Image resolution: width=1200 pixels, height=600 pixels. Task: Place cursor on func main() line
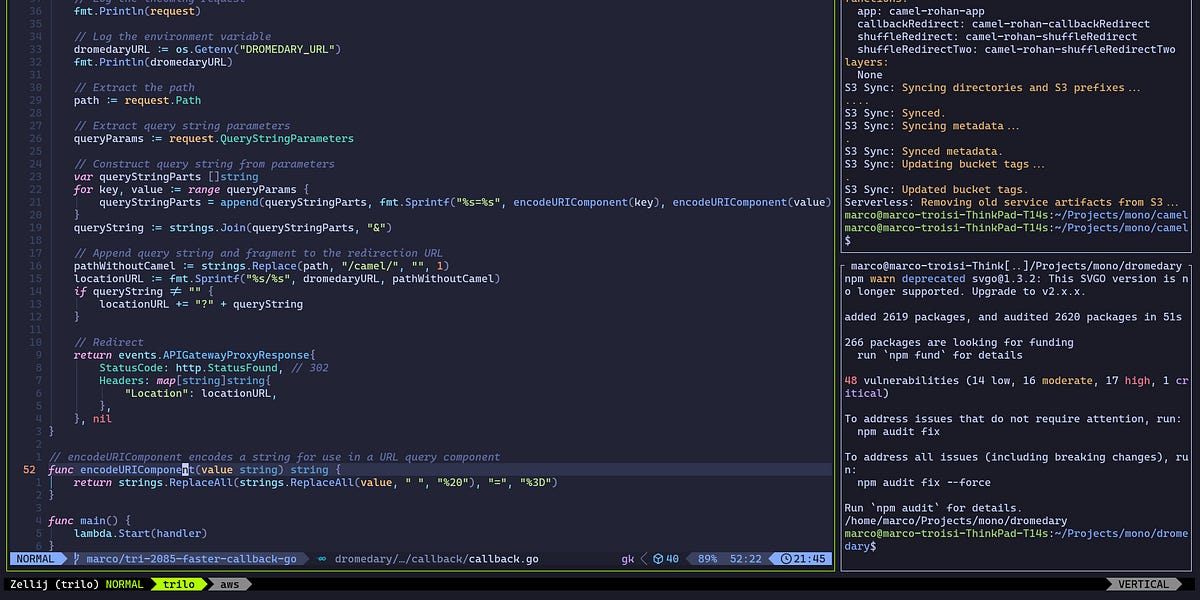coord(90,521)
